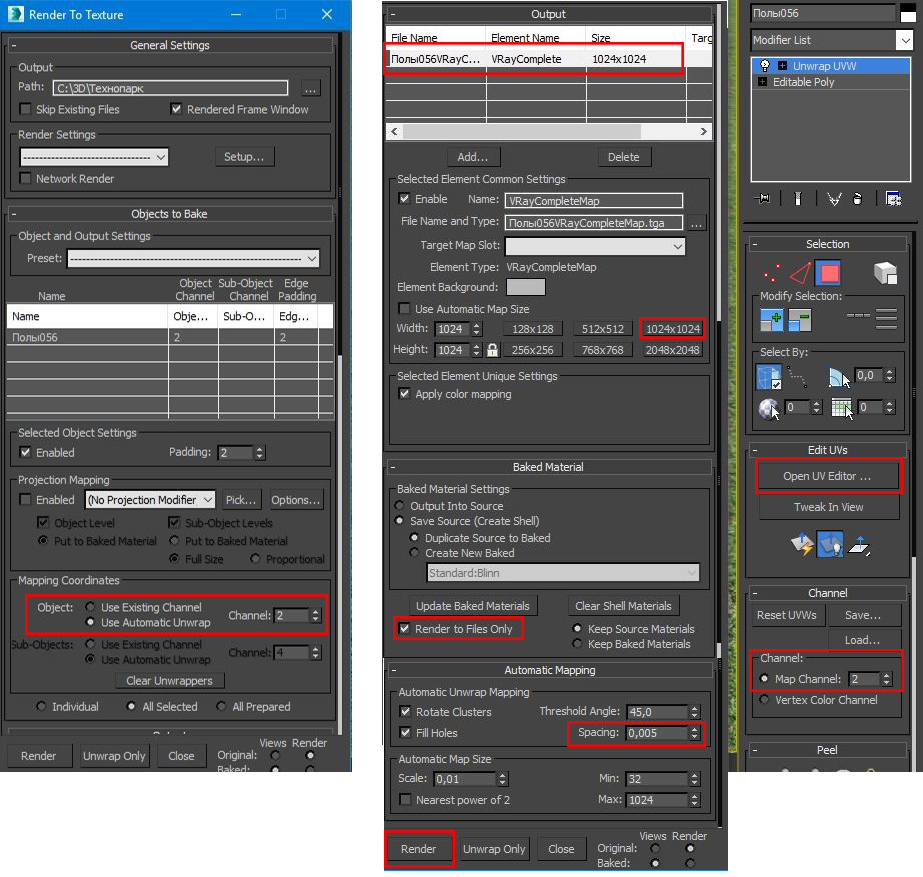
Task: Click Grow selection icon under Modify Selection
Action: click(x=771, y=320)
